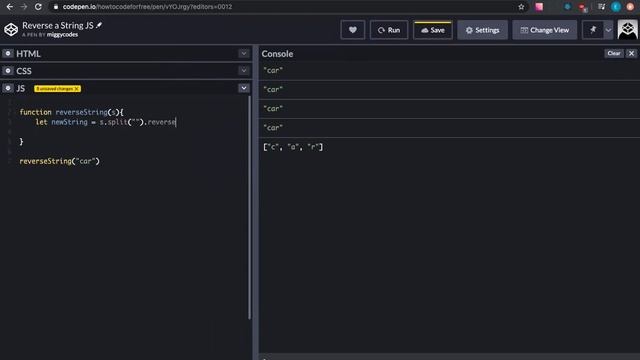Select the ["c", "a", "r"] console output

tap(293, 147)
